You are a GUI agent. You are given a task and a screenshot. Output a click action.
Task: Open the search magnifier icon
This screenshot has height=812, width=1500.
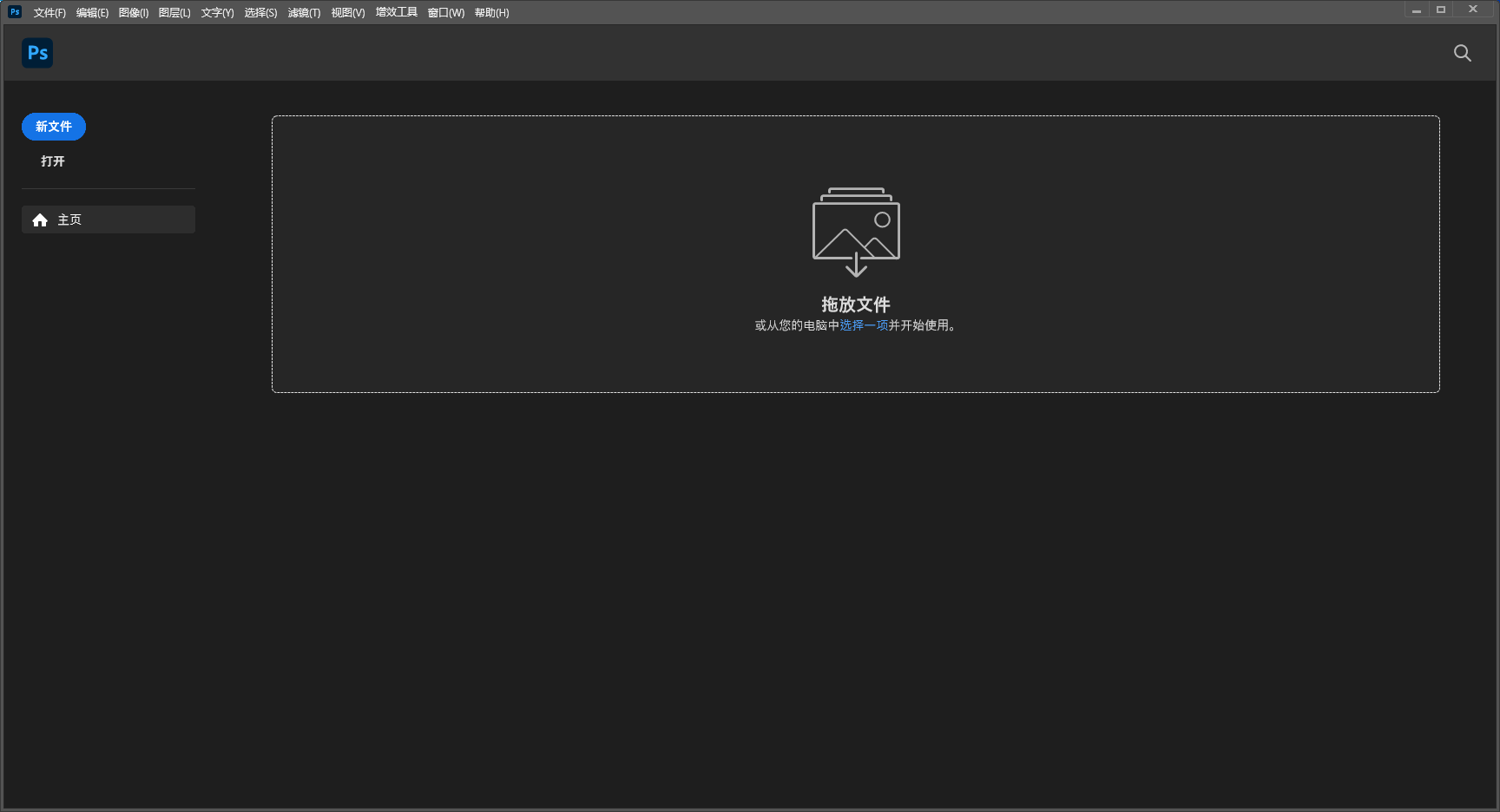(1463, 53)
